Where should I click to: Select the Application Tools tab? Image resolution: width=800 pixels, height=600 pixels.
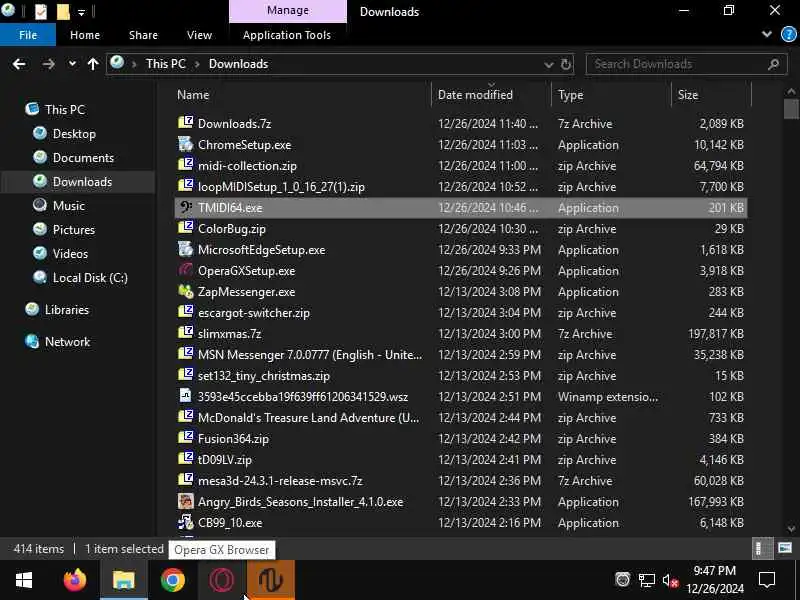click(x=287, y=35)
